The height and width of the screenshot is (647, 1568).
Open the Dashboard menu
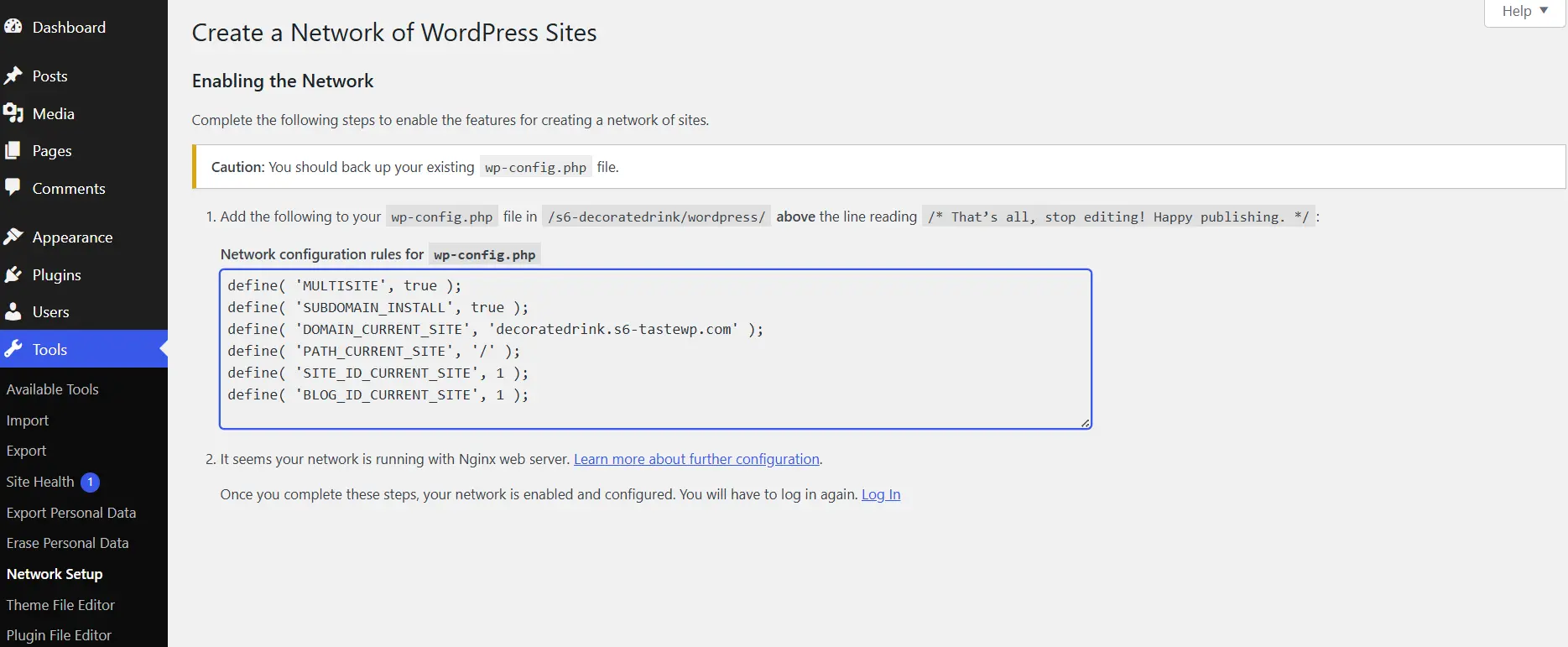[x=69, y=27]
